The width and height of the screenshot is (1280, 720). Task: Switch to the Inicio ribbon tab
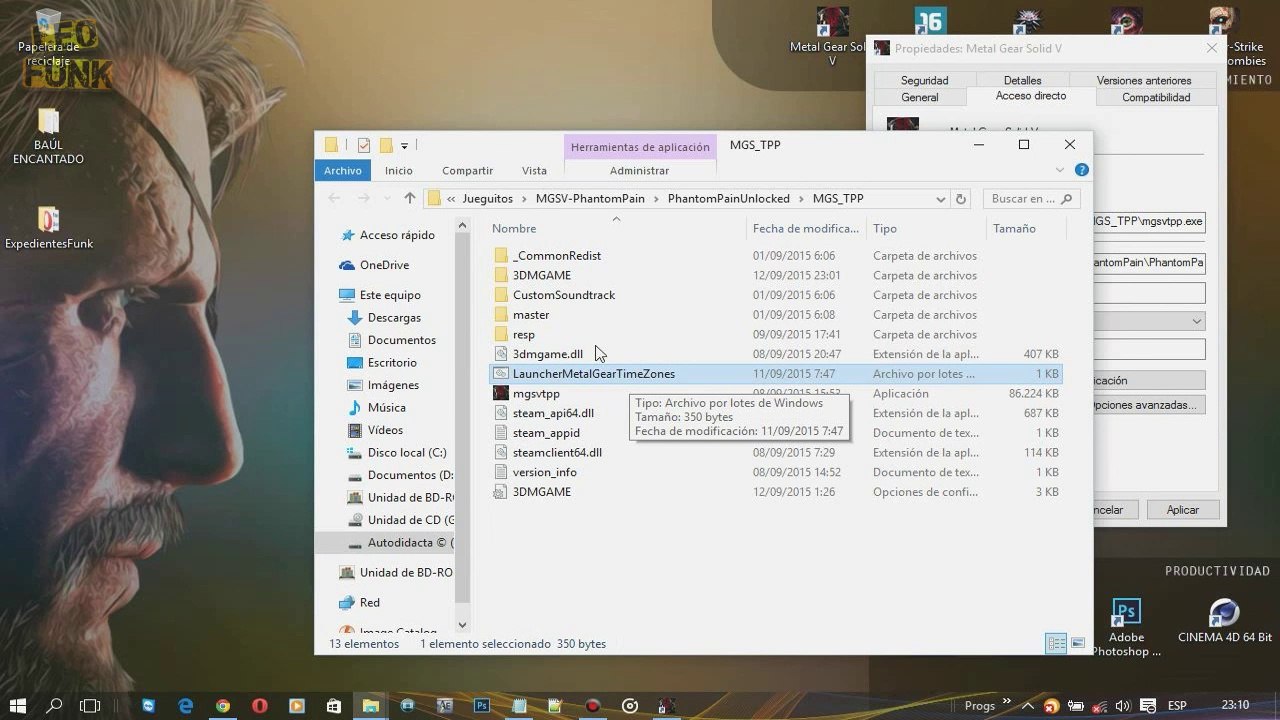click(398, 170)
